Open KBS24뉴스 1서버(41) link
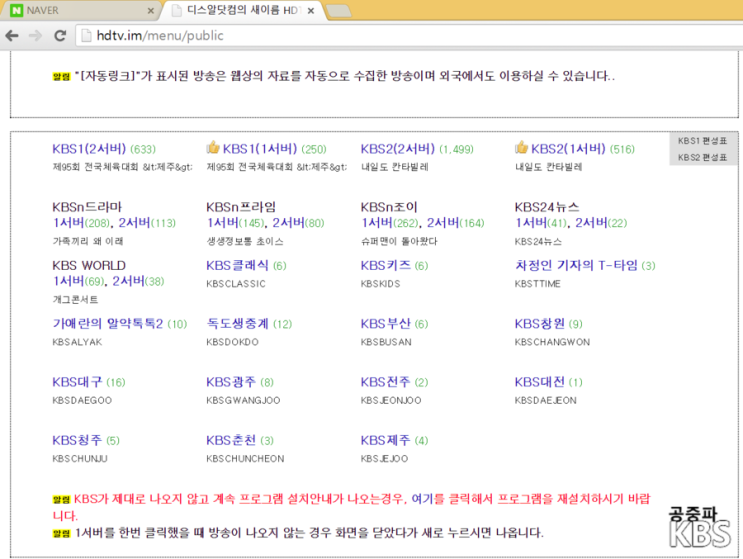This screenshot has height=559, width=743. pyautogui.click(x=541, y=223)
